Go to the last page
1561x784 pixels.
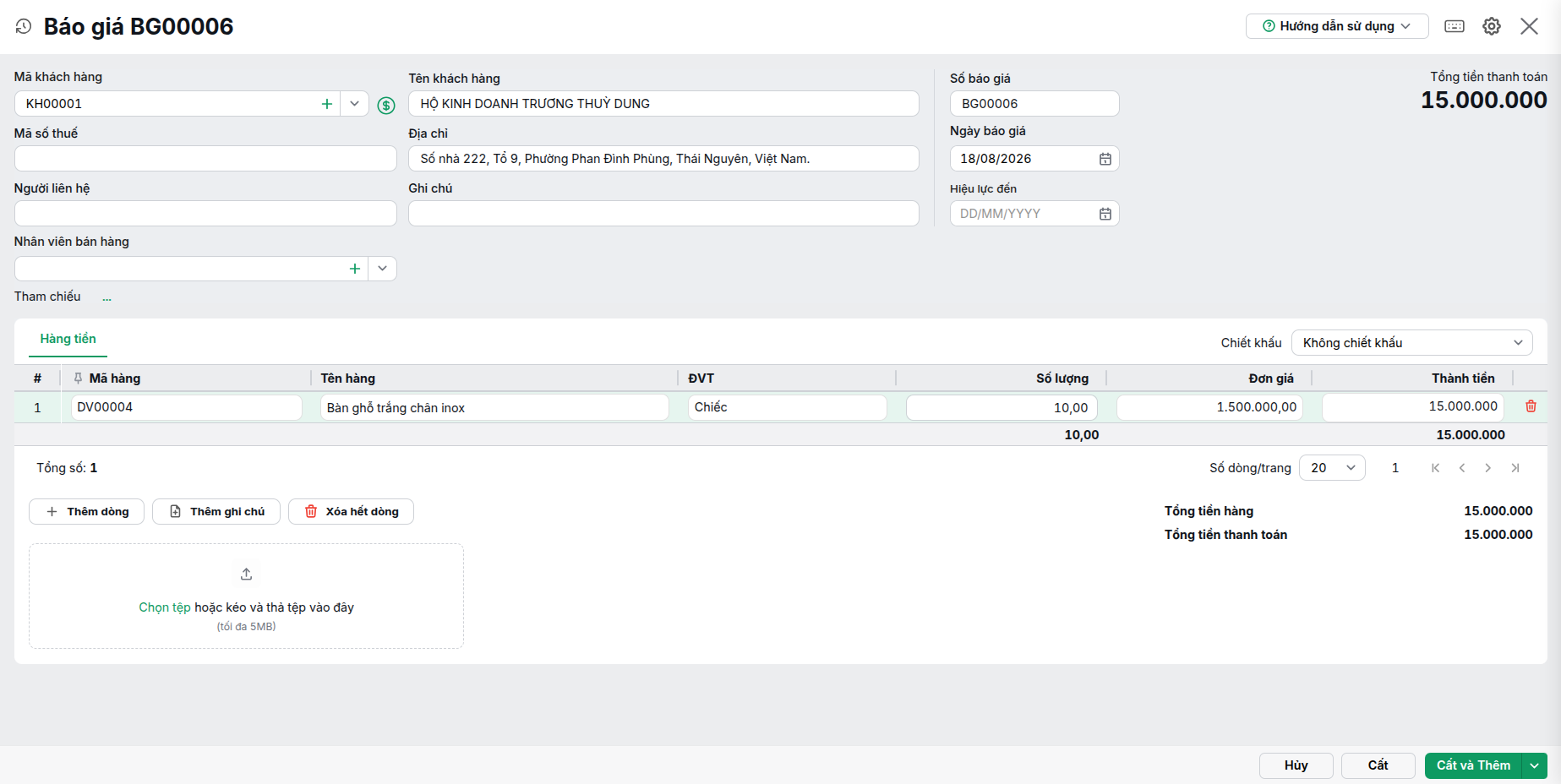click(x=1515, y=468)
